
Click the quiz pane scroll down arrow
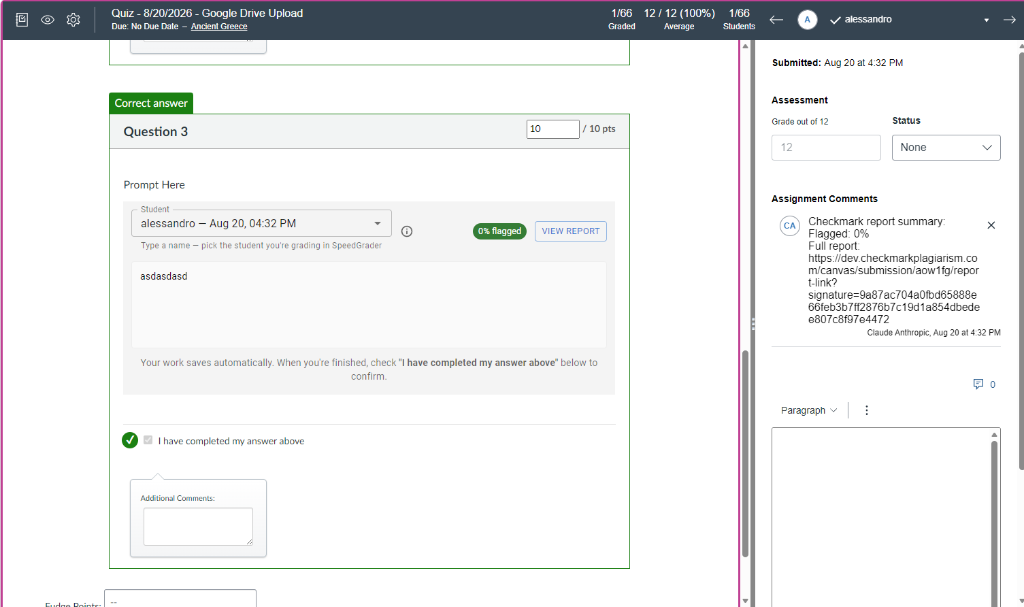(745, 600)
